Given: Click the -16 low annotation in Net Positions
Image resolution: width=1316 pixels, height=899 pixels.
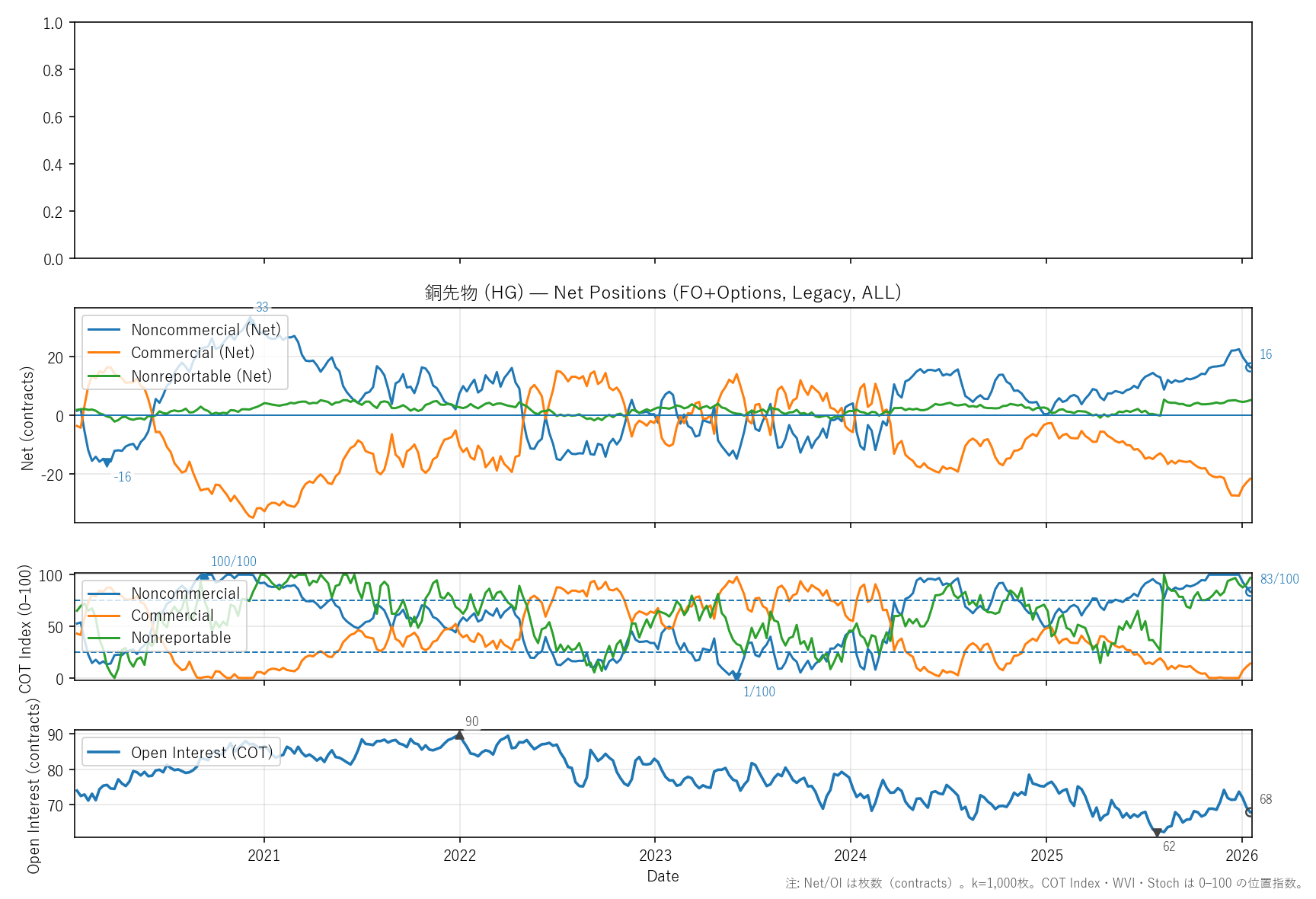Looking at the screenshot, I should 123,477.
